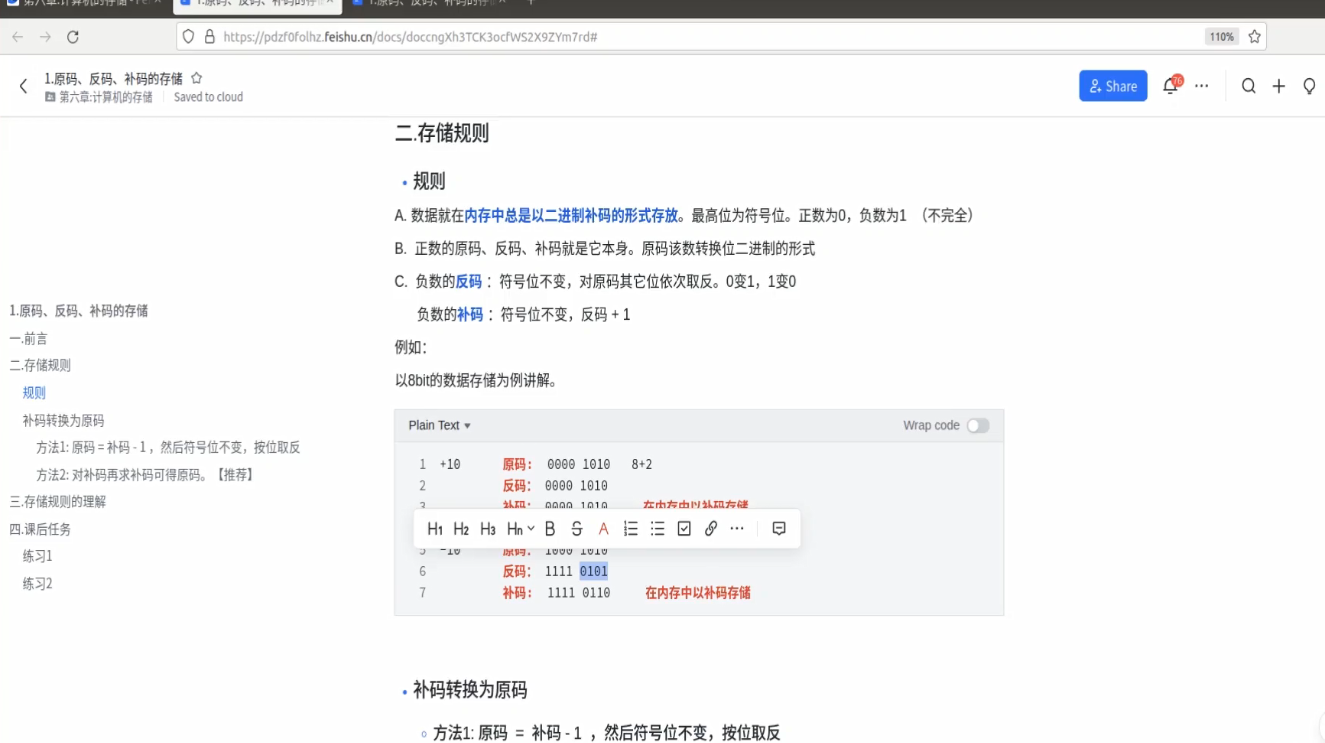The width and height of the screenshot is (1325, 743).
Task: Reload the page with the refresh icon
Action: pyautogui.click(x=73, y=37)
